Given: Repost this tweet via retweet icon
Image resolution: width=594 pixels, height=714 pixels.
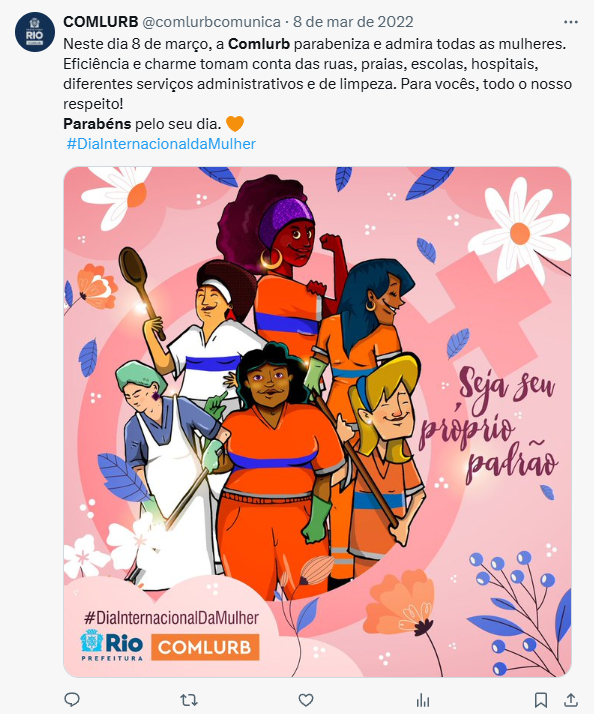Looking at the screenshot, I should click(x=189, y=699).
